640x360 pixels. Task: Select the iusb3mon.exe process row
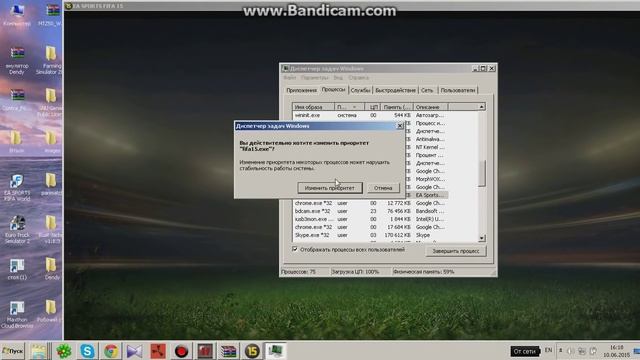pyautogui.click(x=369, y=219)
